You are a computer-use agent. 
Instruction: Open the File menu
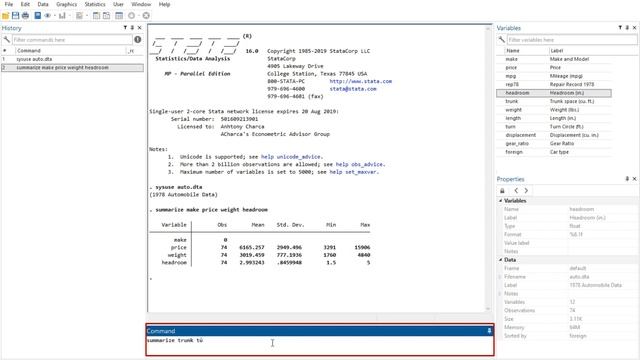pyautogui.click(x=9, y=4)
